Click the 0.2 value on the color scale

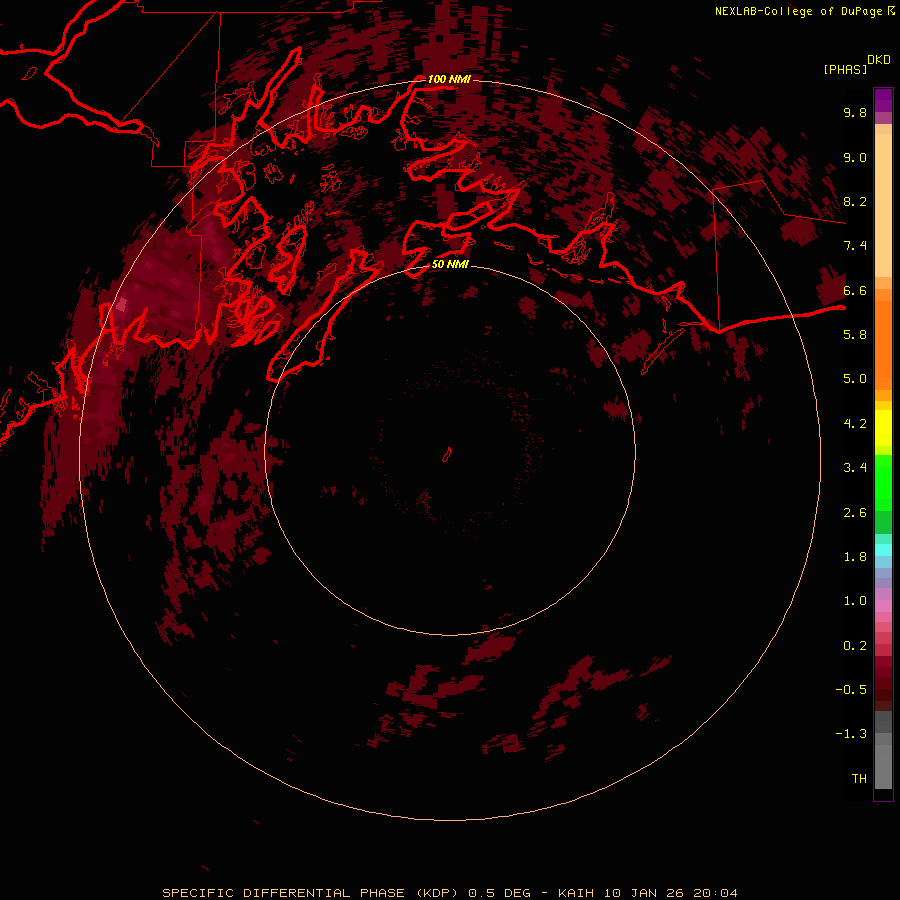point(855,646)
